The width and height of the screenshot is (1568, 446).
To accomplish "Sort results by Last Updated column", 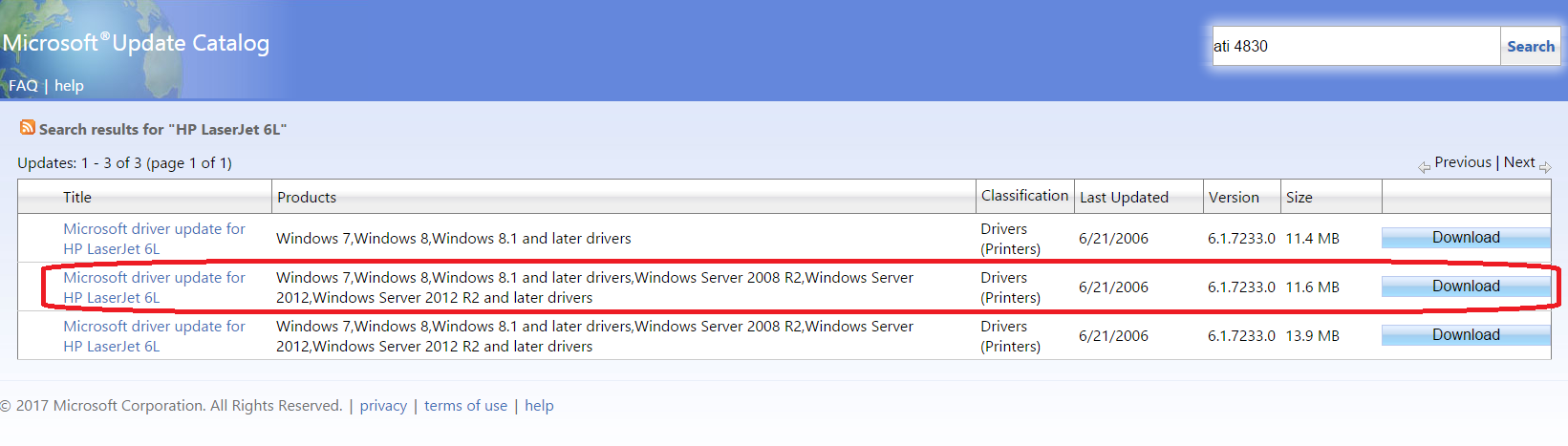I will pos(1124,198).
